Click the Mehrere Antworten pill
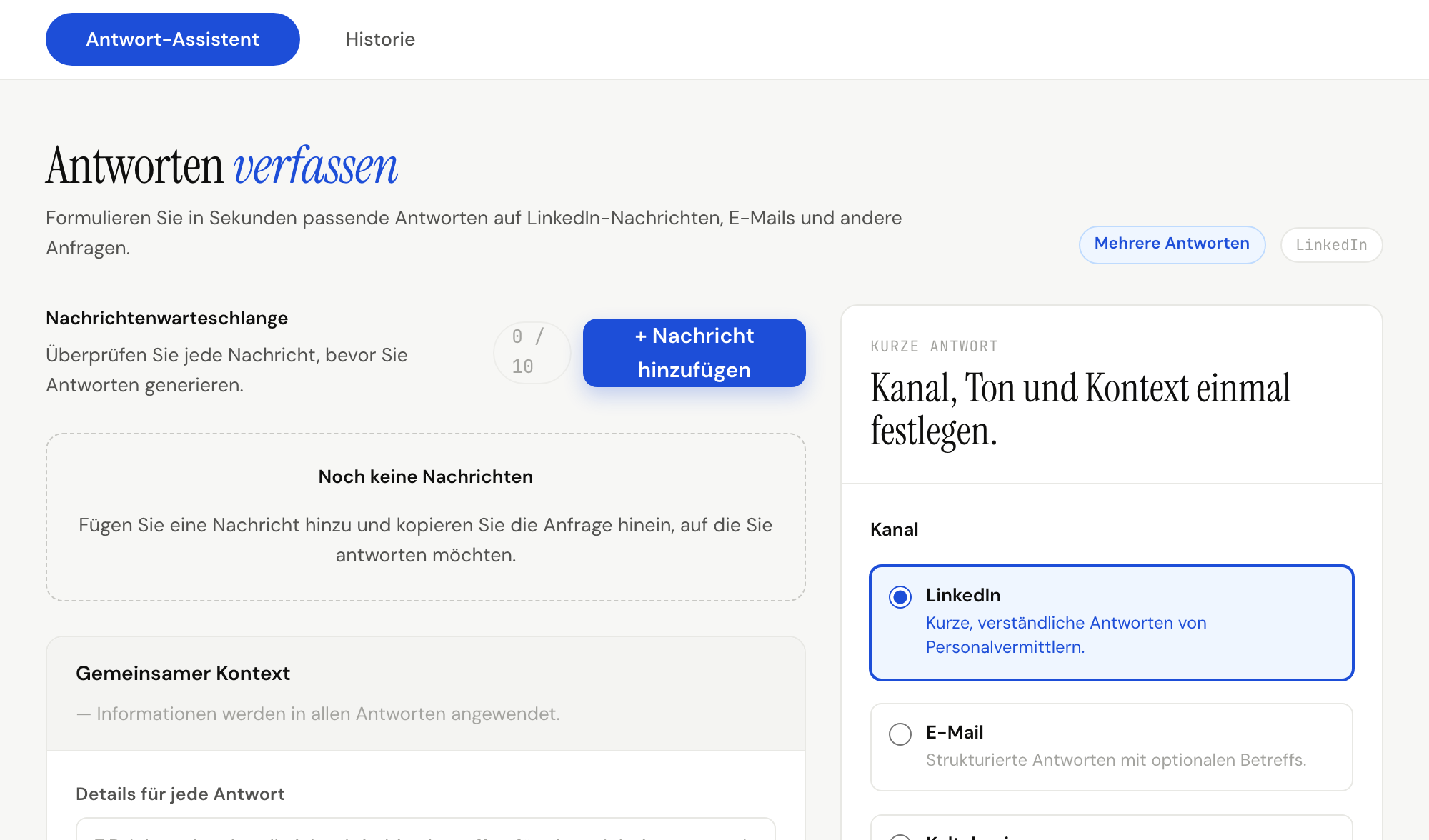The image size is (1429, 840). pyautogui.click(x=1172, y=244)
